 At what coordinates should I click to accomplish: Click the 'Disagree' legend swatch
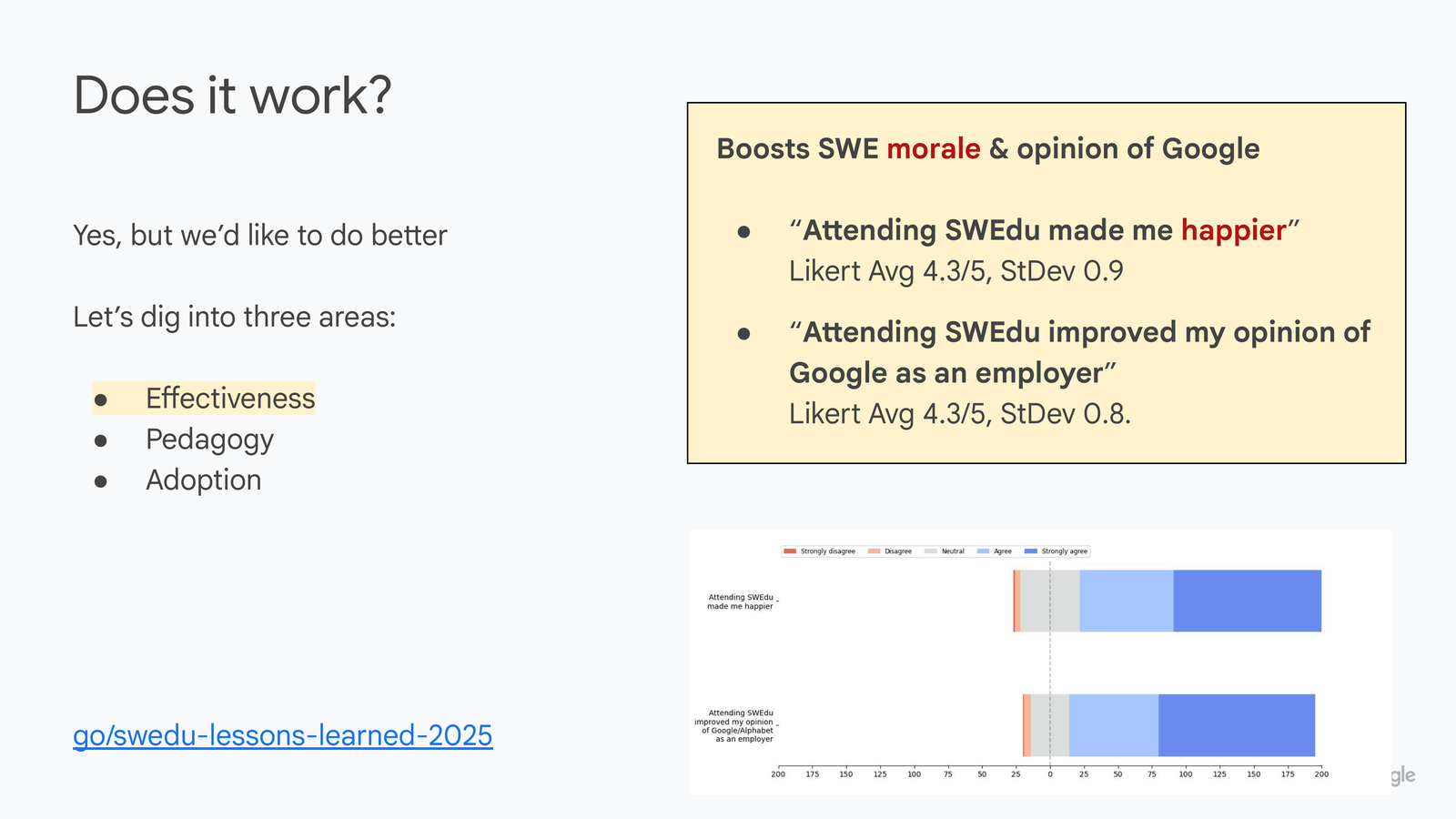[874, 551]
